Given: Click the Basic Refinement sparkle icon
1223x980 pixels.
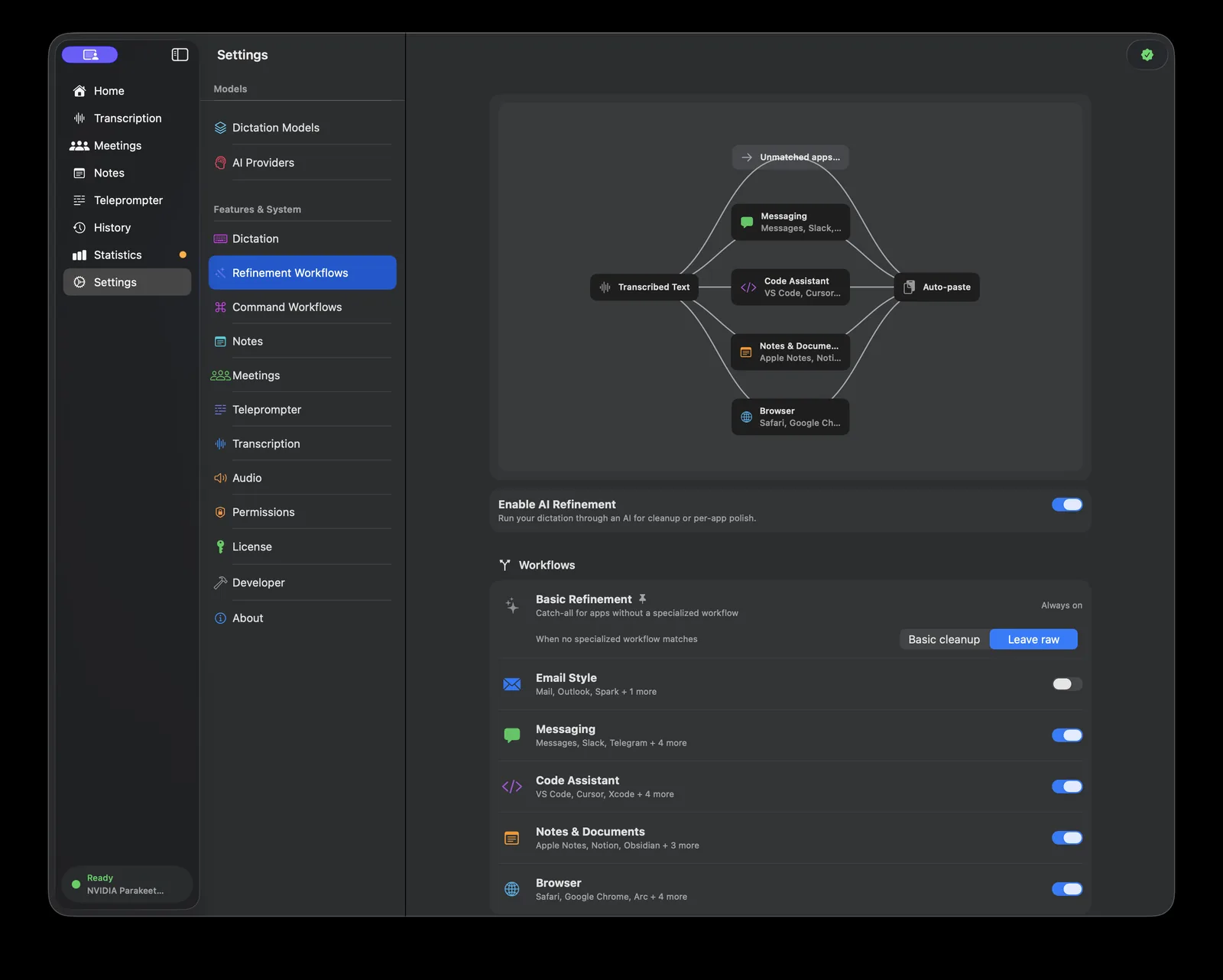Looking at the screenshot, I should point(512,606).
